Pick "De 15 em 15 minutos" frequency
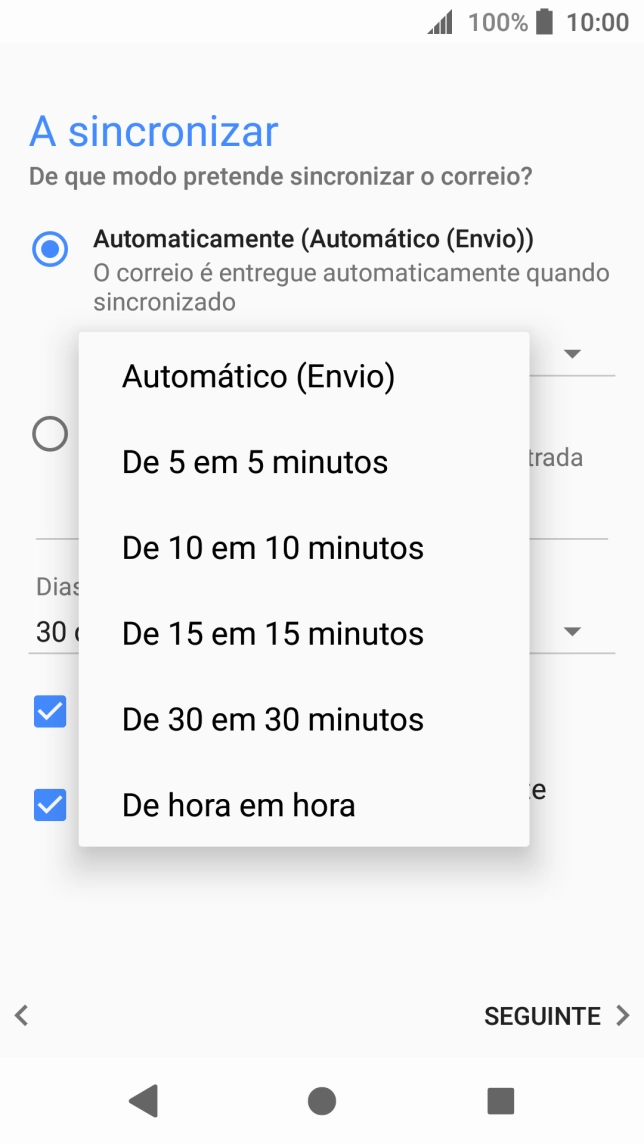 point(271,633)
